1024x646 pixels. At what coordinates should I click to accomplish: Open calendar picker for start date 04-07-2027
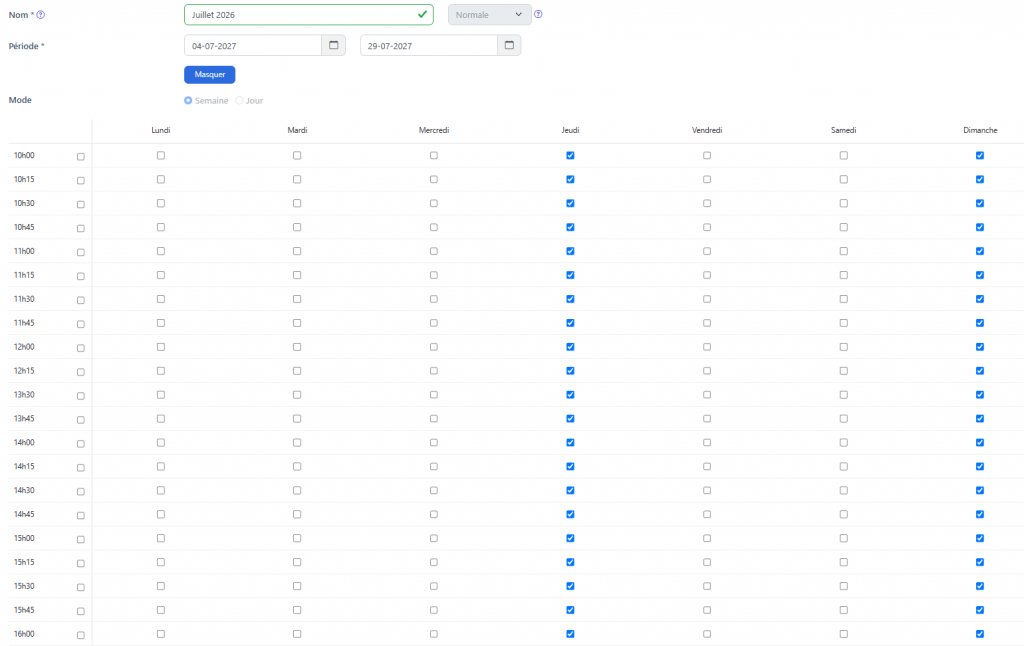[x=334, y=45]
